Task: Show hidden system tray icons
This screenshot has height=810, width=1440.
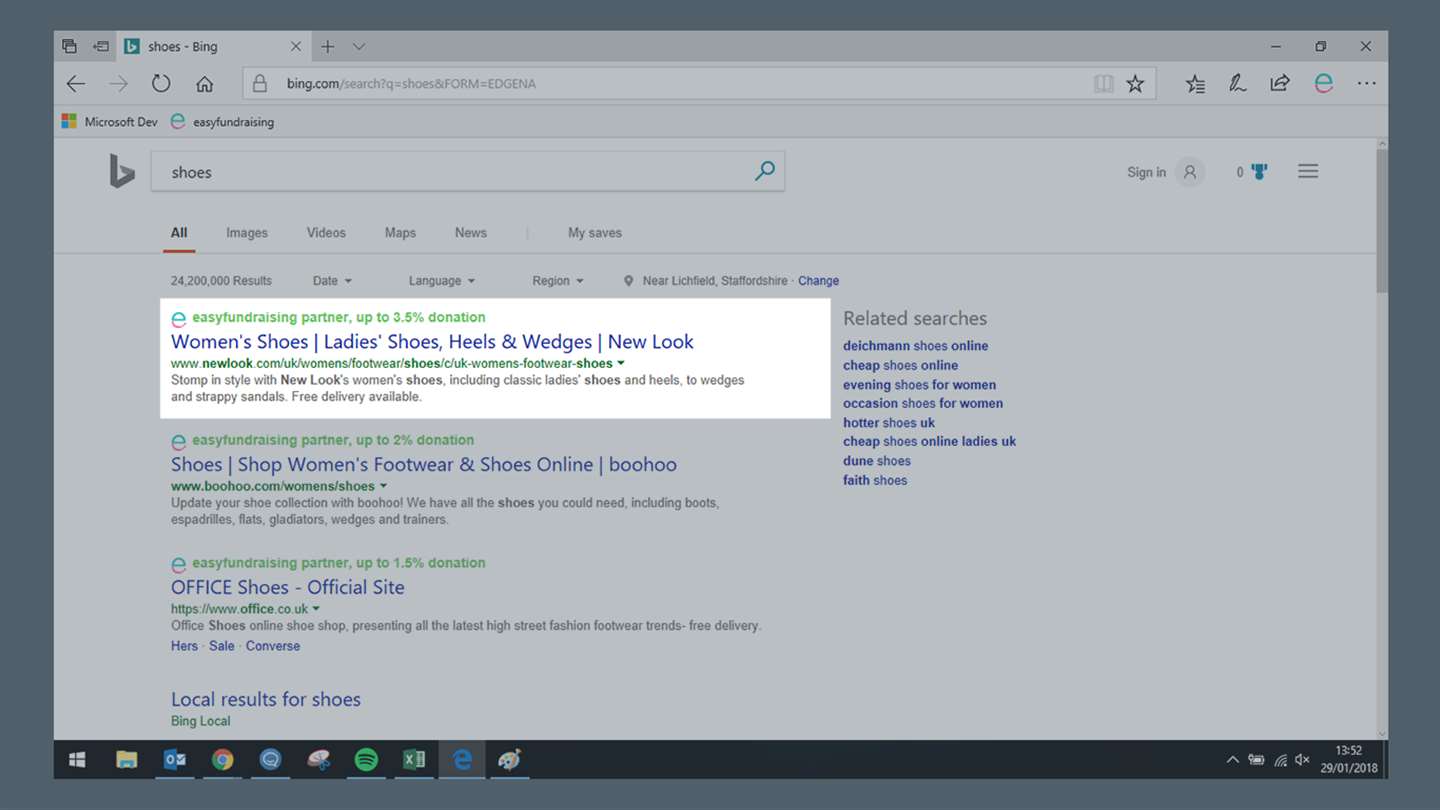Action: [x=1232, y=760]
